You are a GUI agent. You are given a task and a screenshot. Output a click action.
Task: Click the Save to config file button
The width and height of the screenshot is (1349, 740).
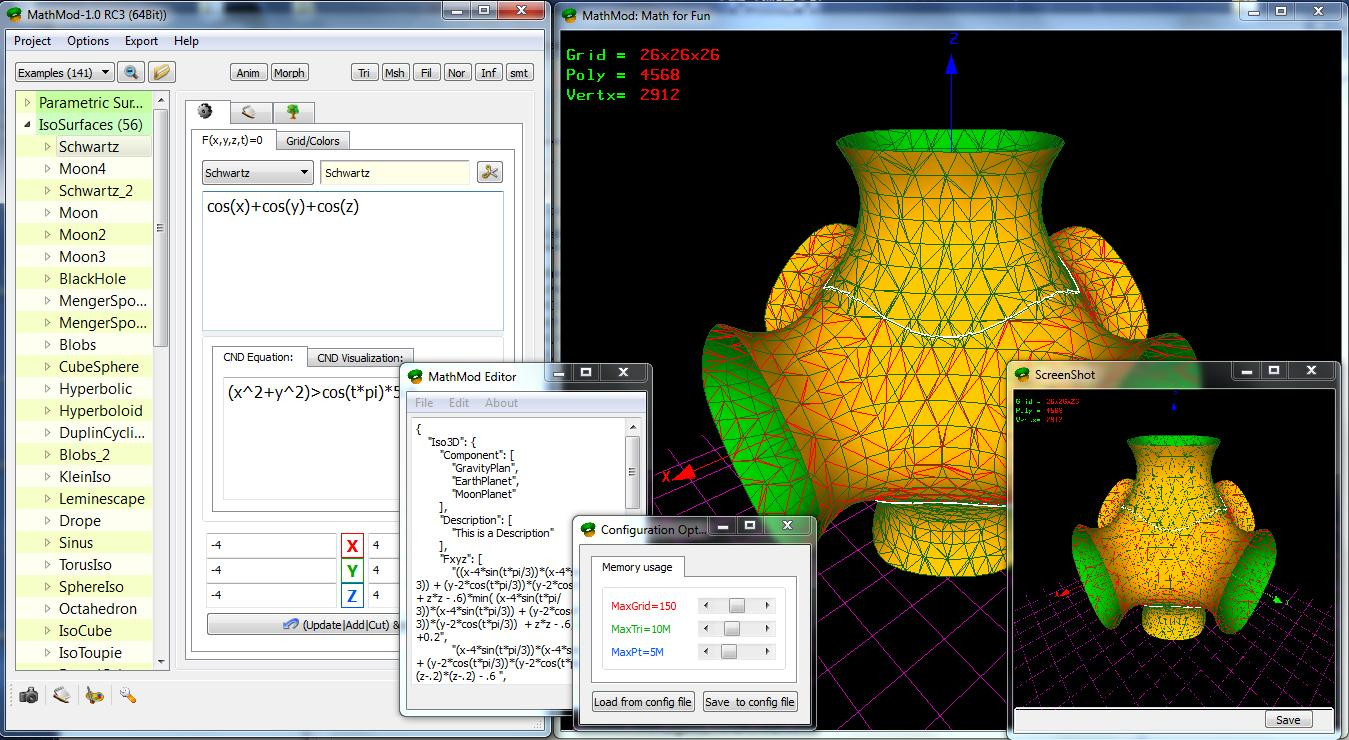tap(750, 702)
